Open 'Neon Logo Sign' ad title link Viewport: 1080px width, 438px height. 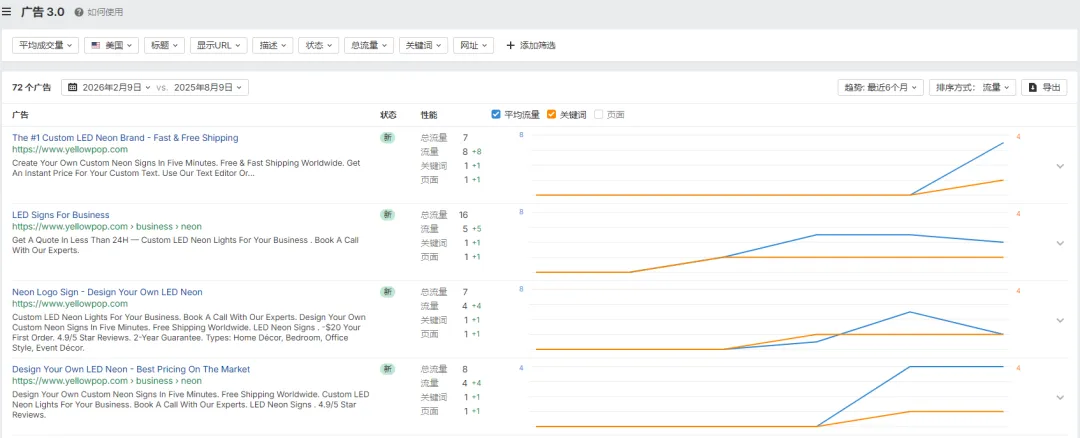click(x=107, y=292)
